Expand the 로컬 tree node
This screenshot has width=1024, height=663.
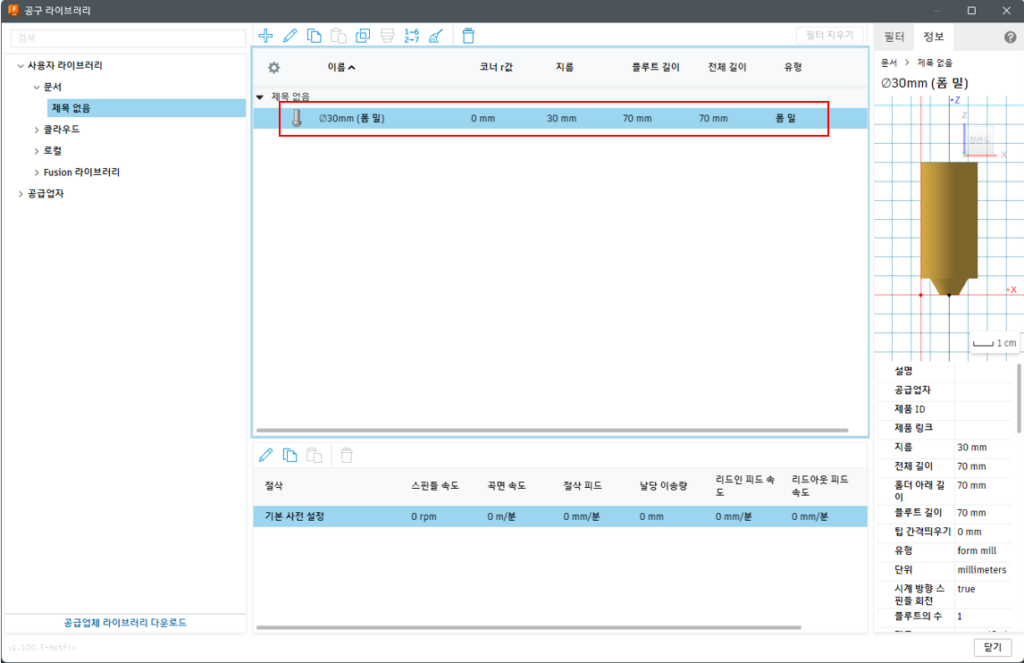[37, 151]
